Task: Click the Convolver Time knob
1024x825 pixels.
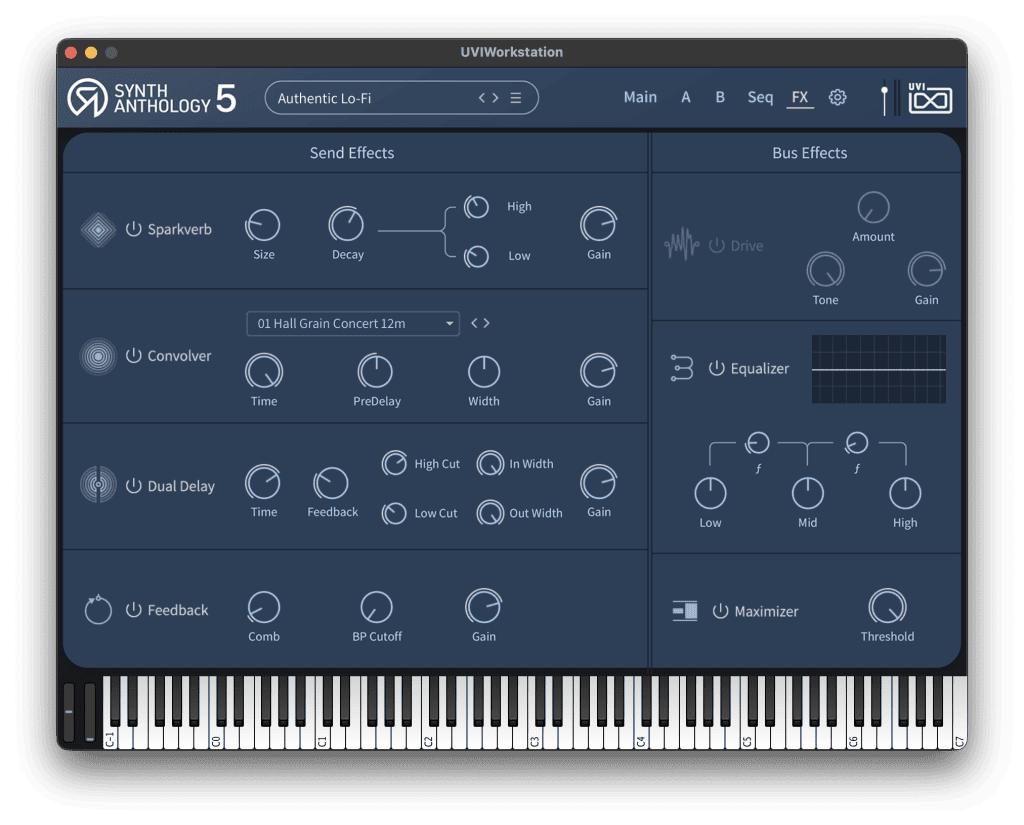Action: tap(264, 372)
